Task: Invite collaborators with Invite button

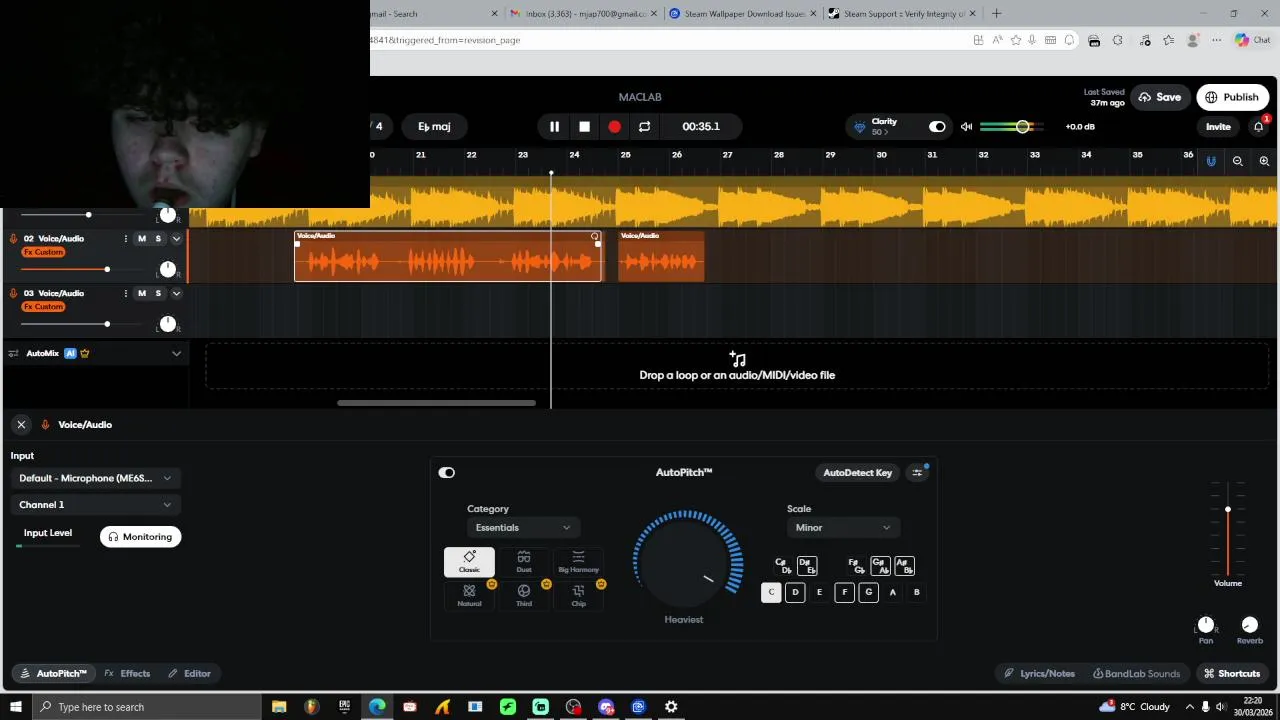Action: coord(1218,127)
